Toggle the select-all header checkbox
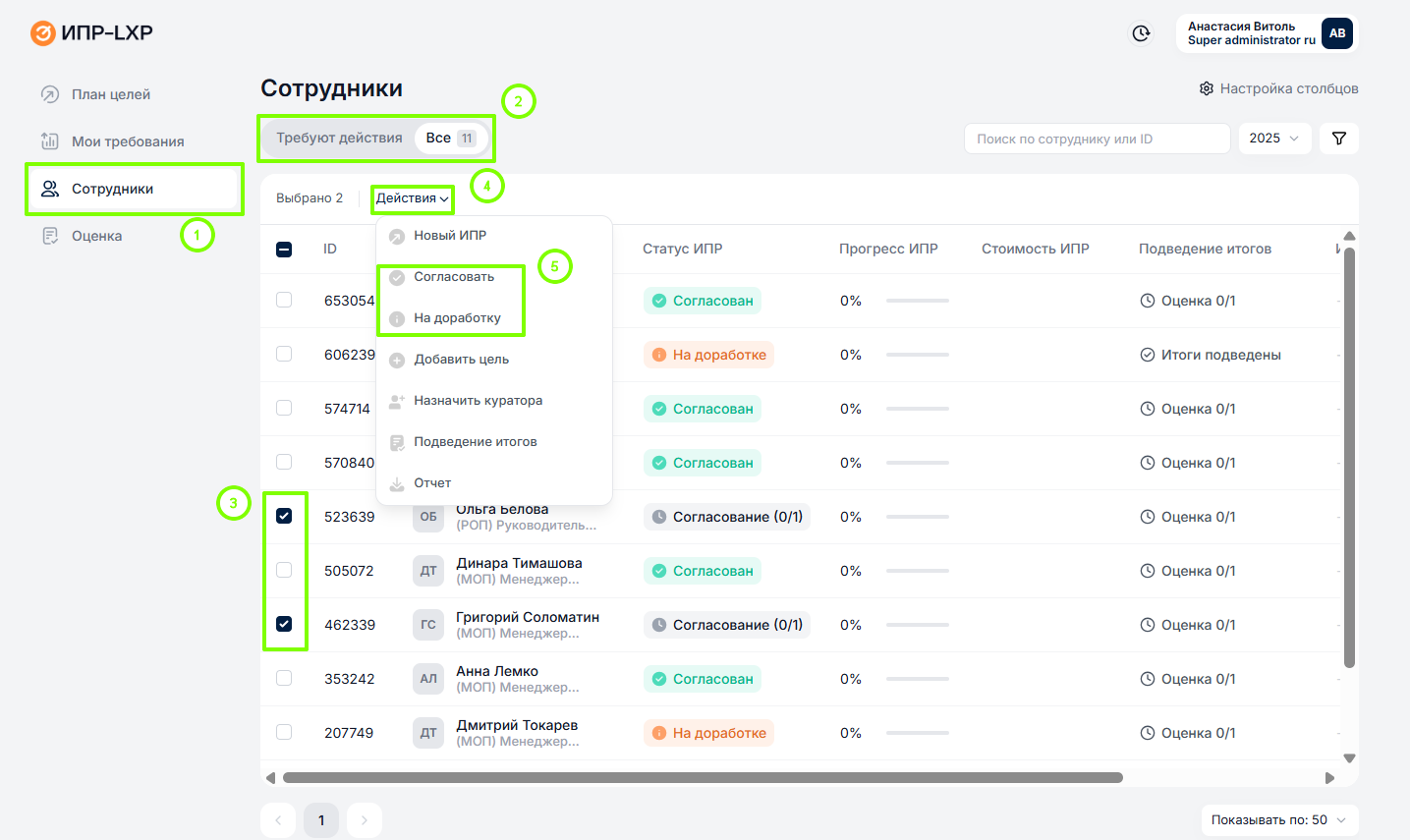The image size is (1410, 840). click(284, 250)
